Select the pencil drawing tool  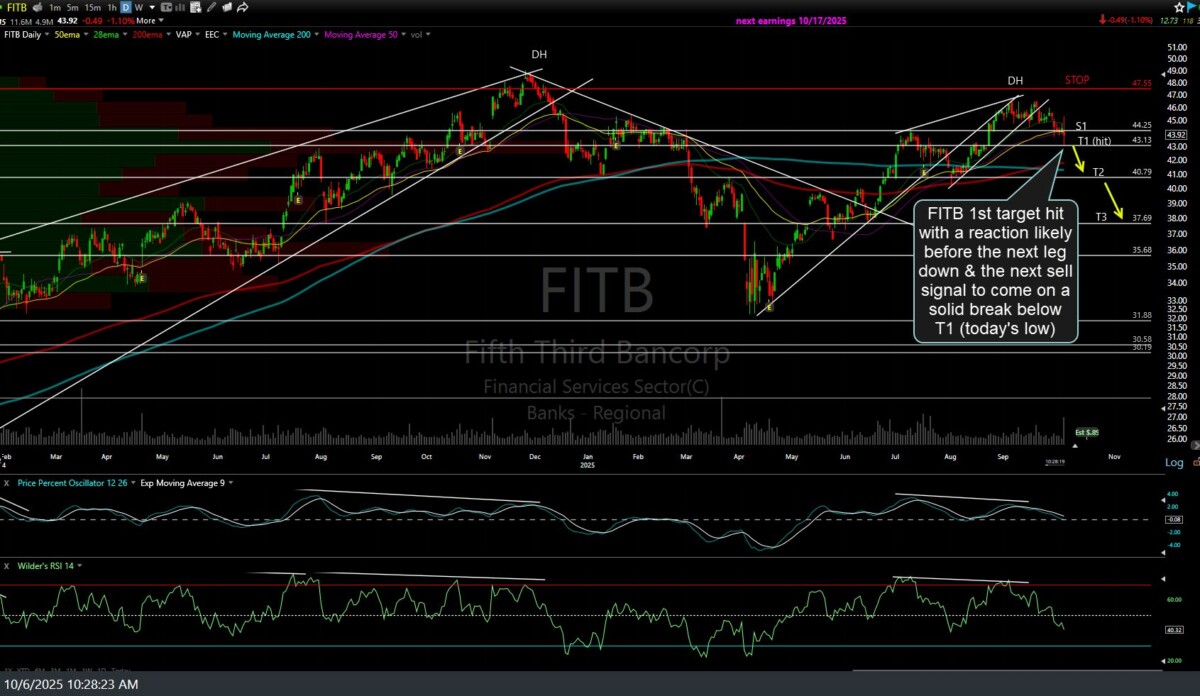click(210, 8)
